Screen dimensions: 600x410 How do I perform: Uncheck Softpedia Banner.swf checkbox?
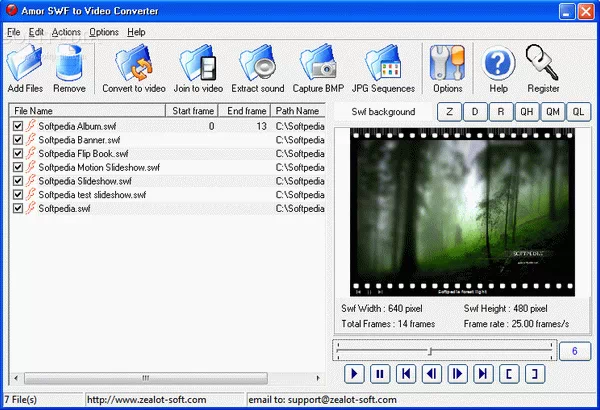tap(18, 140)
